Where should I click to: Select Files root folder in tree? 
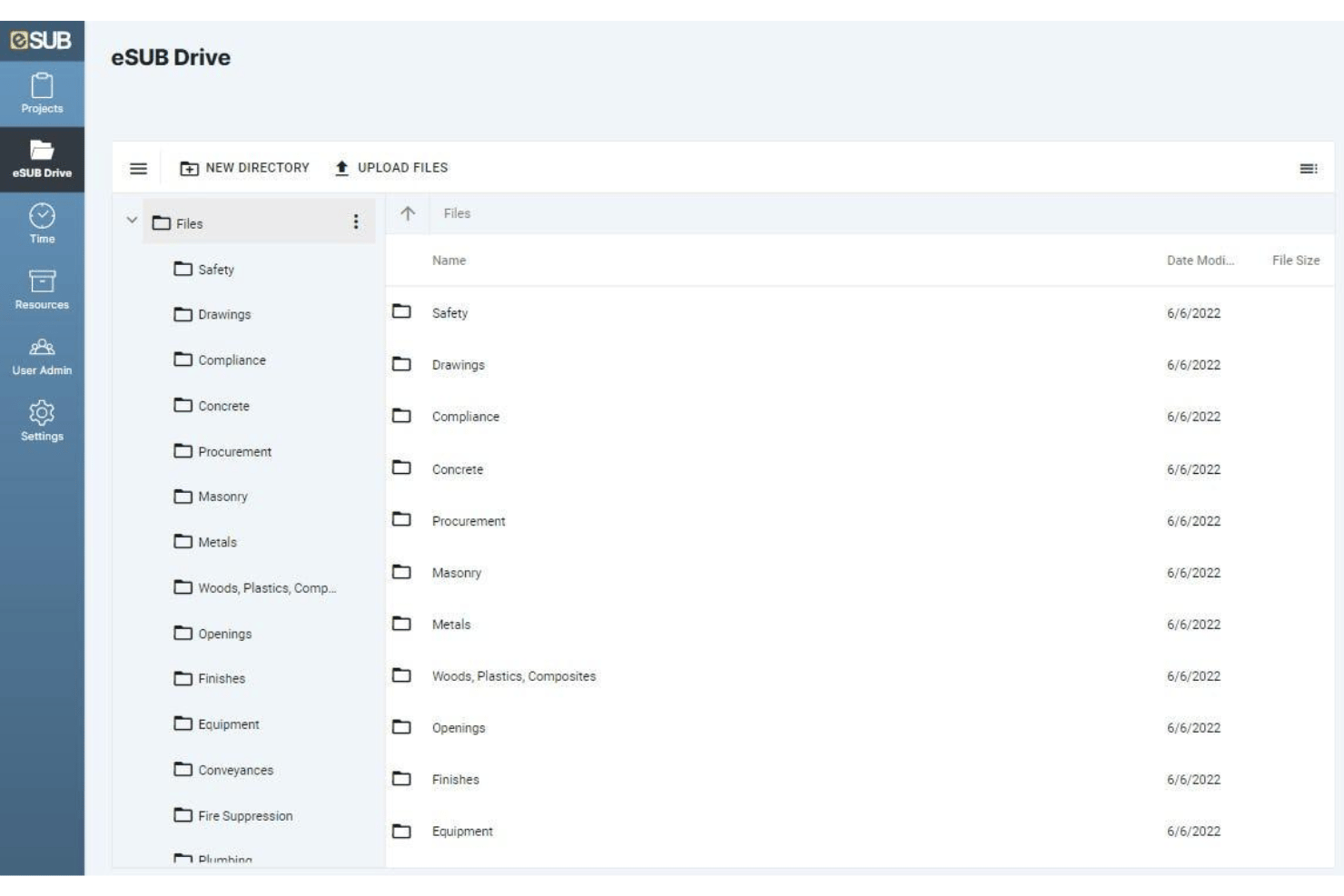tap(259, 222)
